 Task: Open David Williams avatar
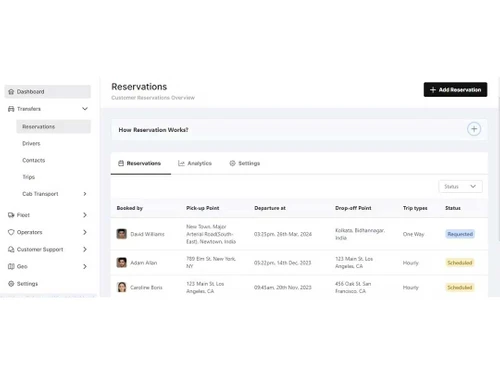[x=122, y=234]
